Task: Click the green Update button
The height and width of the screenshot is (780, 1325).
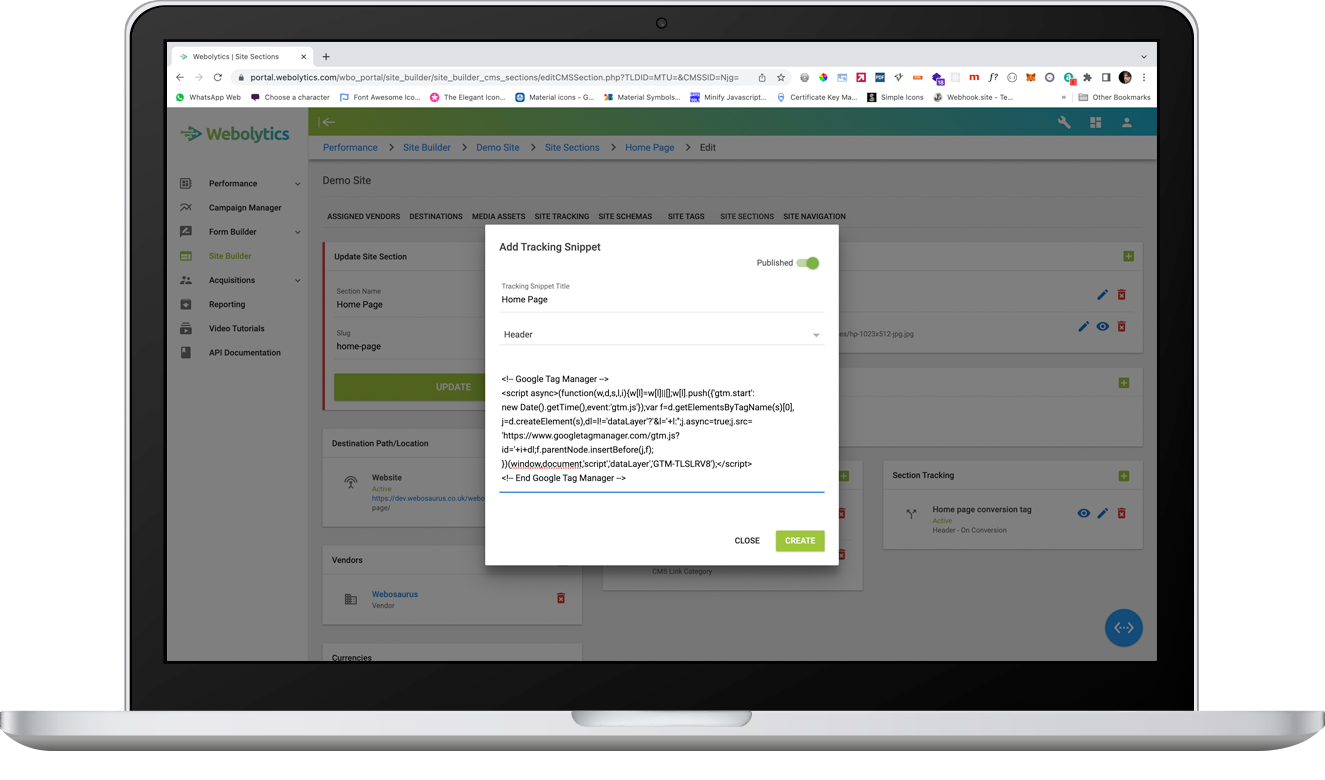Action: pos(453,387)
